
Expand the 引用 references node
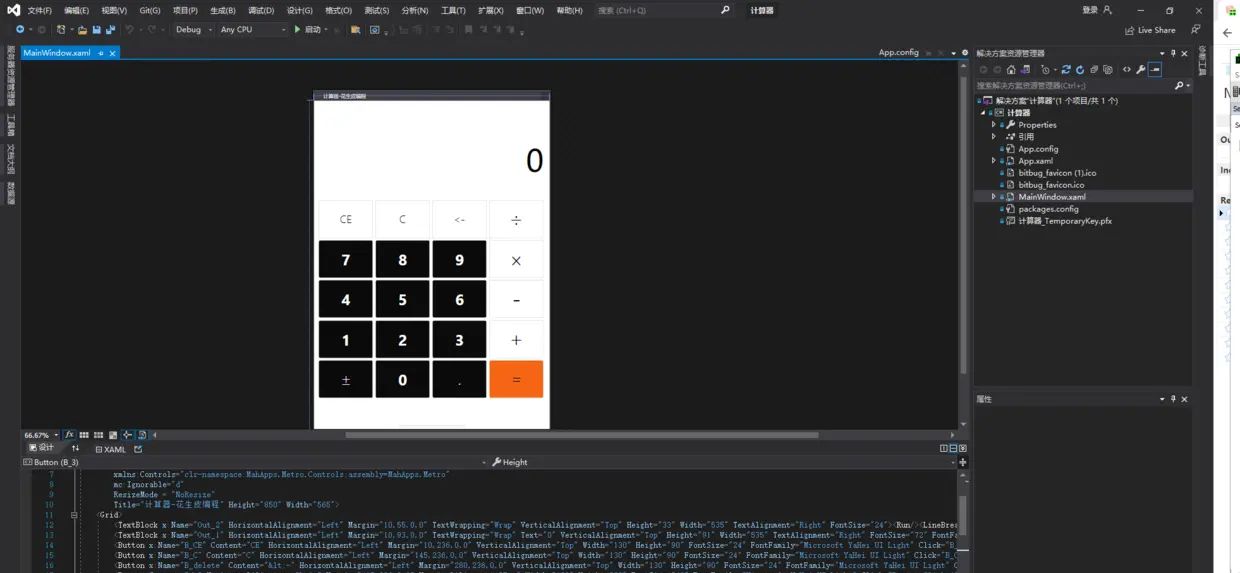(x=993, y=137)
